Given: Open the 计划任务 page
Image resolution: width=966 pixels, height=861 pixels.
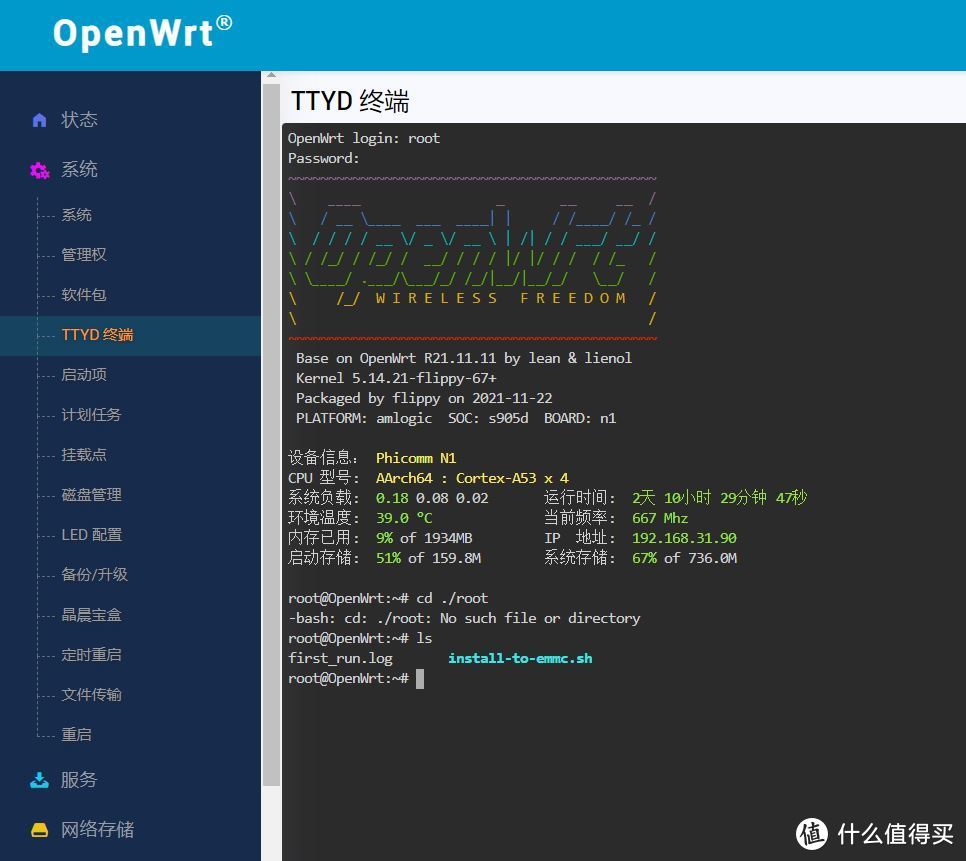Looking at the screenshot, I should click(x=91, y=415).
